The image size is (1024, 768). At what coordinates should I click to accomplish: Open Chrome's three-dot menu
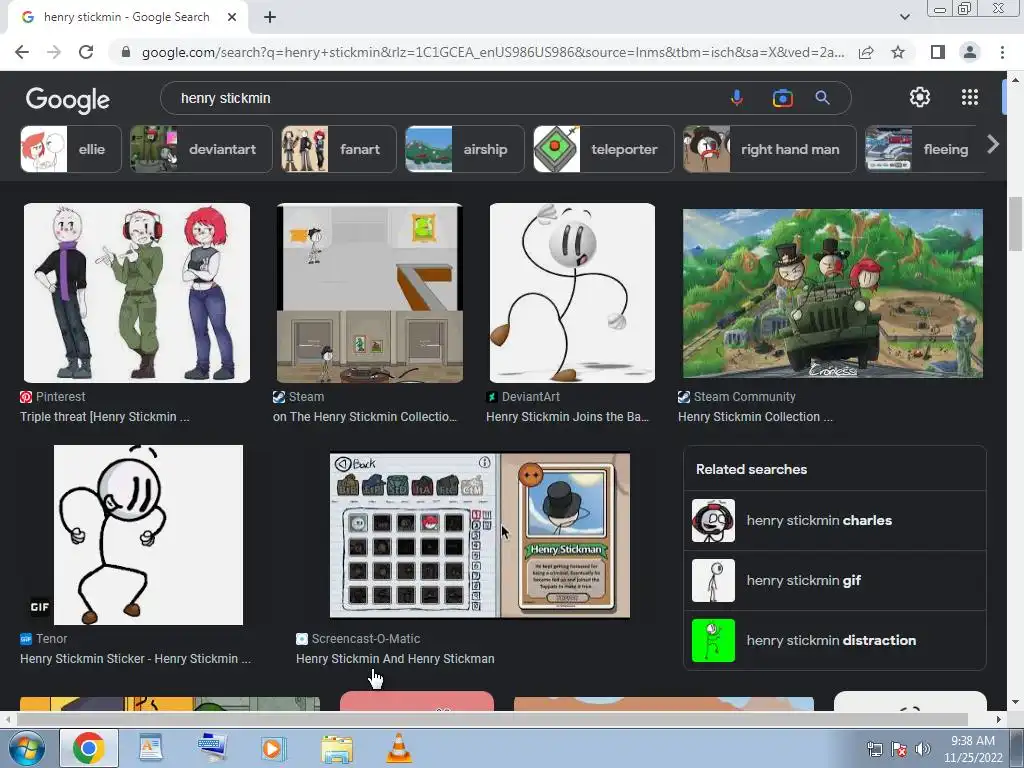(x=1002, y=52)
